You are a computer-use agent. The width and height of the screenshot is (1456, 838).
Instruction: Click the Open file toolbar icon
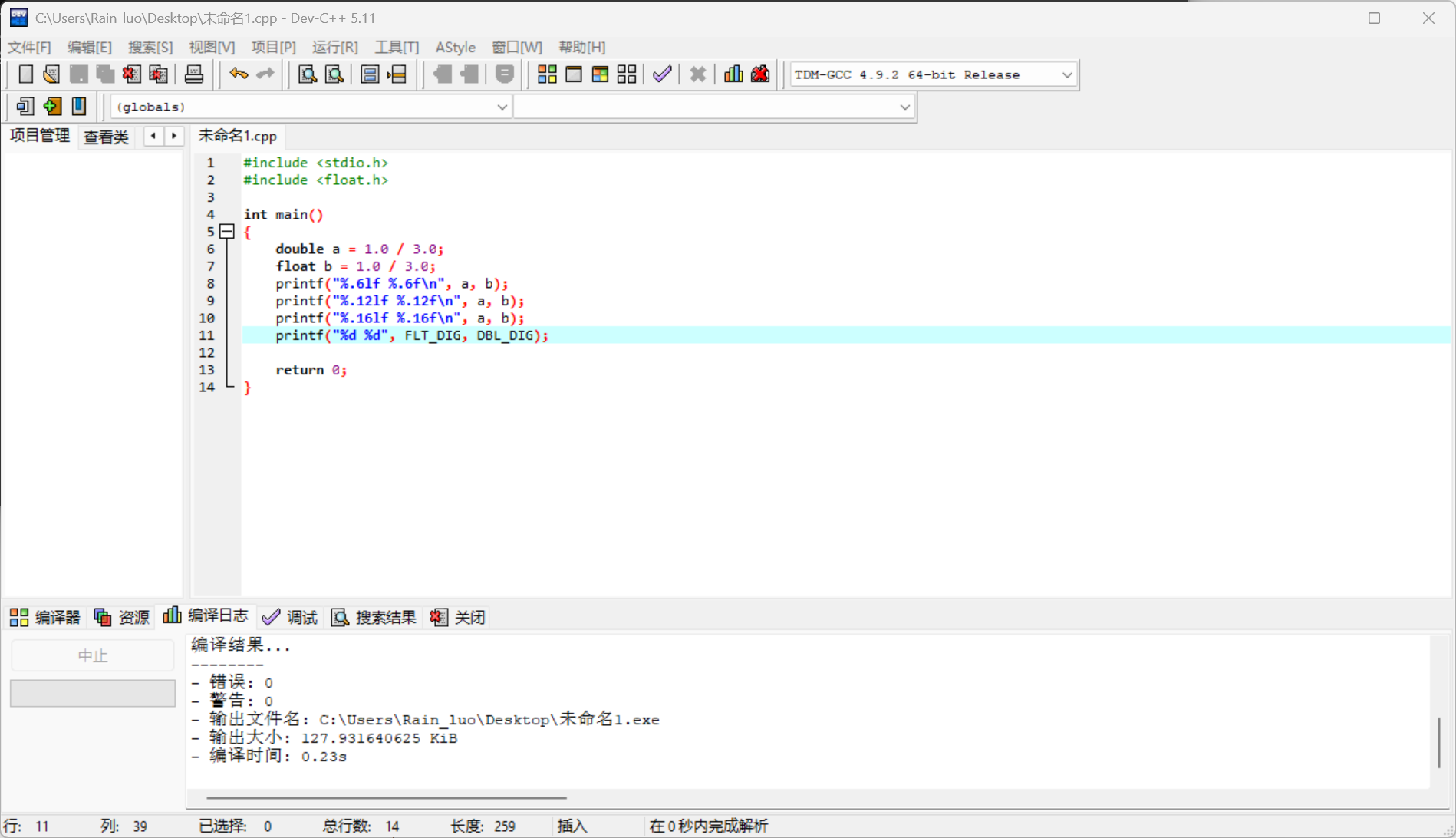[x=51, y=74]
